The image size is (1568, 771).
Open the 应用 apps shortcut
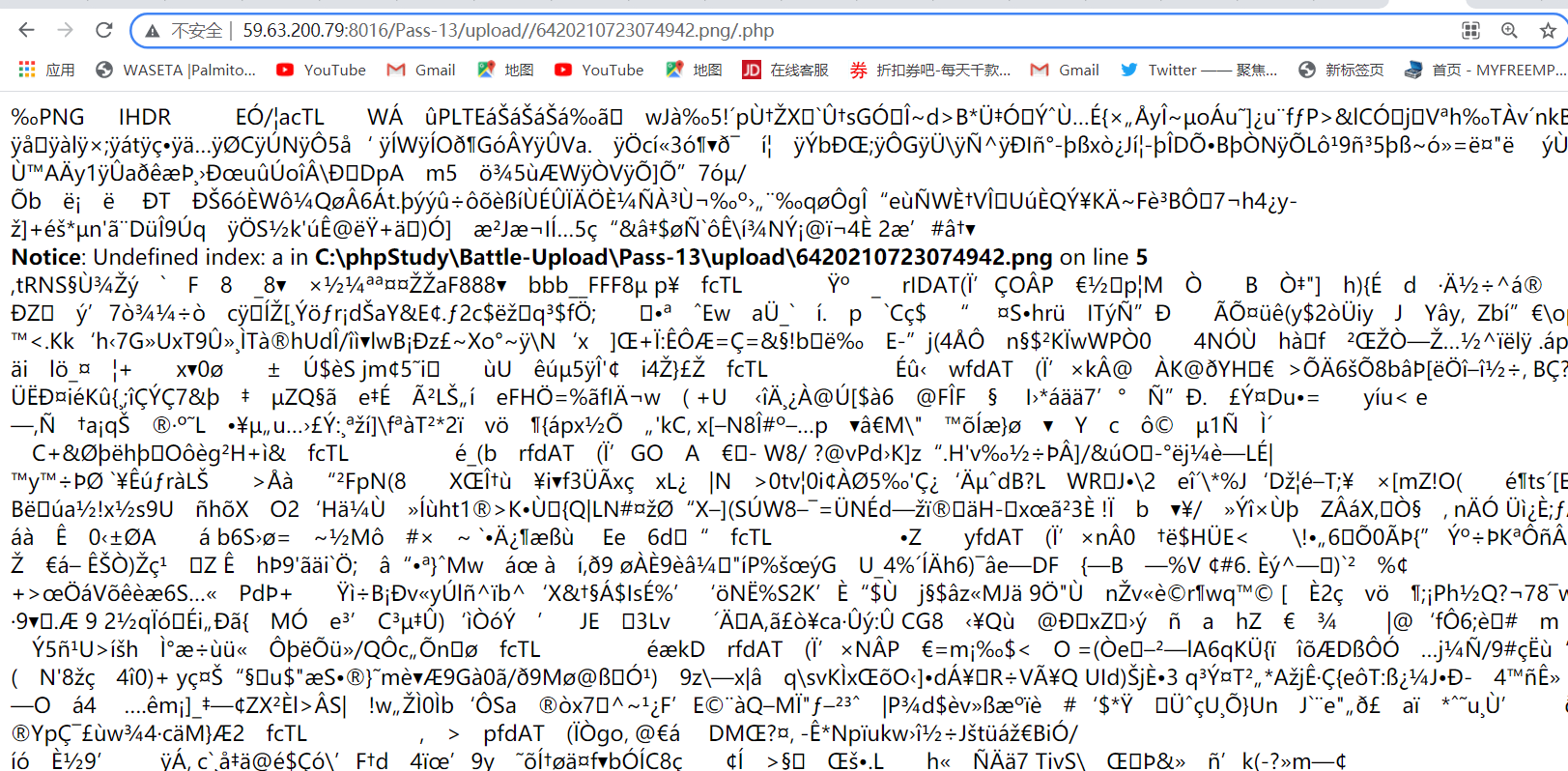click(x=46, y=70)
